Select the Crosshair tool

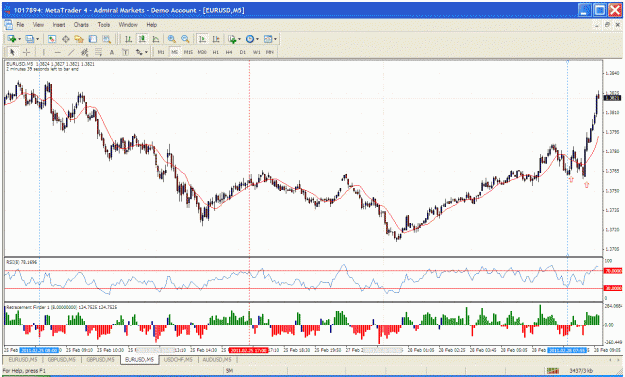click(26, 52)
